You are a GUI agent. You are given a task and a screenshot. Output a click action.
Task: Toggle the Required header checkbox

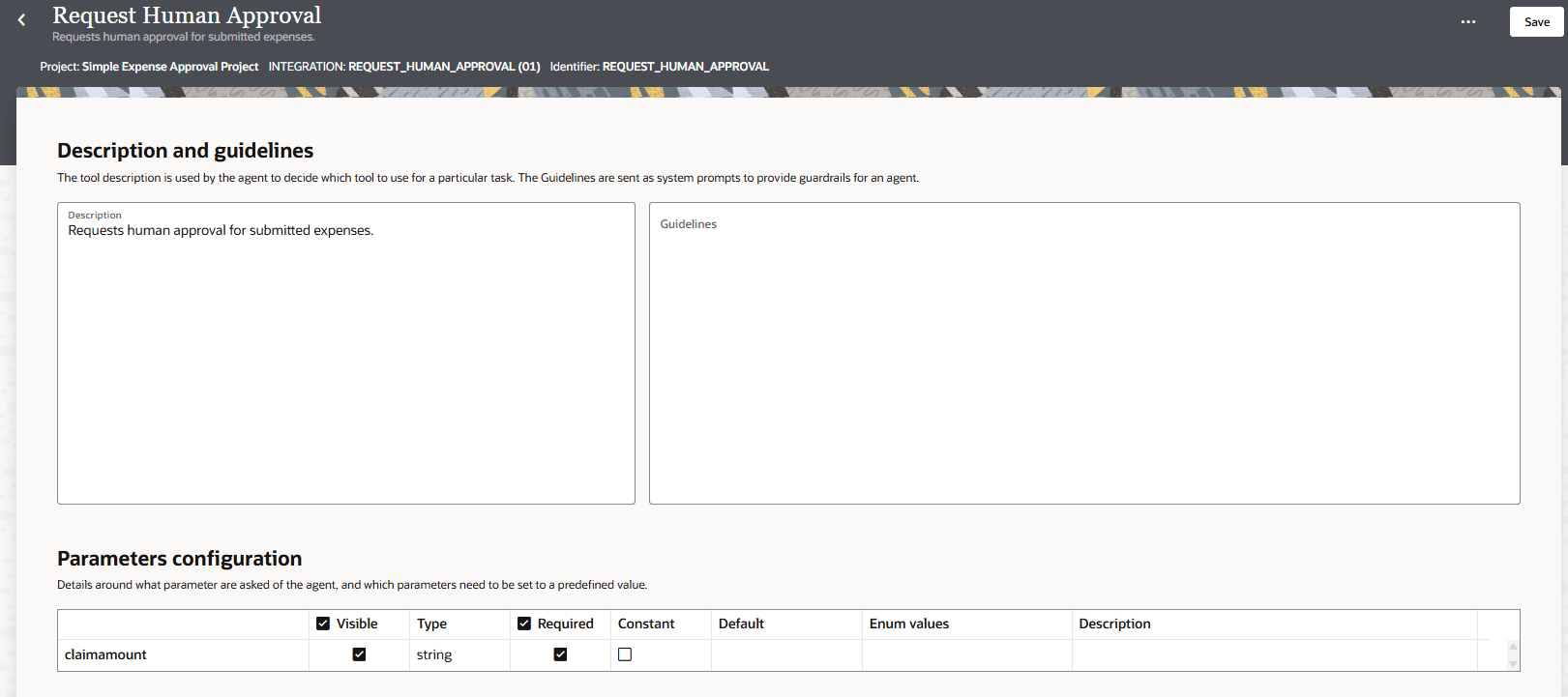point(524,624)
